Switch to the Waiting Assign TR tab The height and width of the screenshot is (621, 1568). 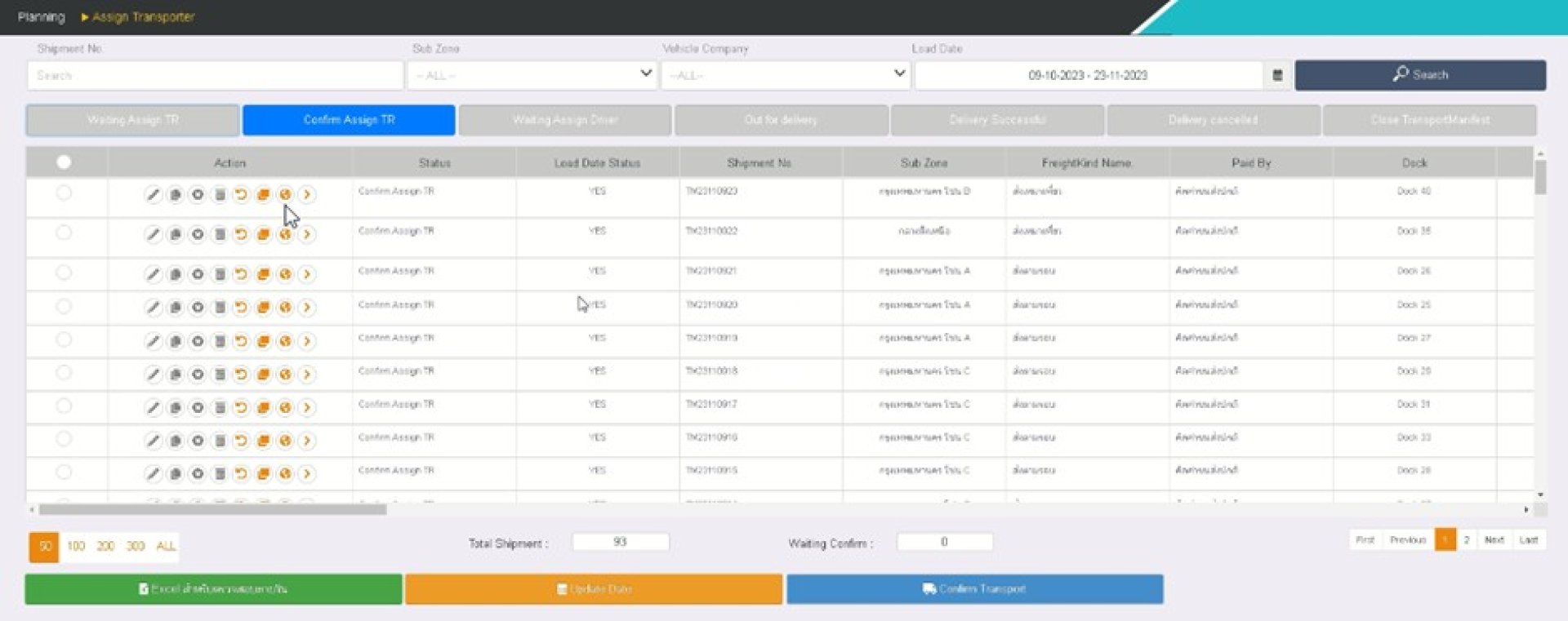click(x=133, y=120)
